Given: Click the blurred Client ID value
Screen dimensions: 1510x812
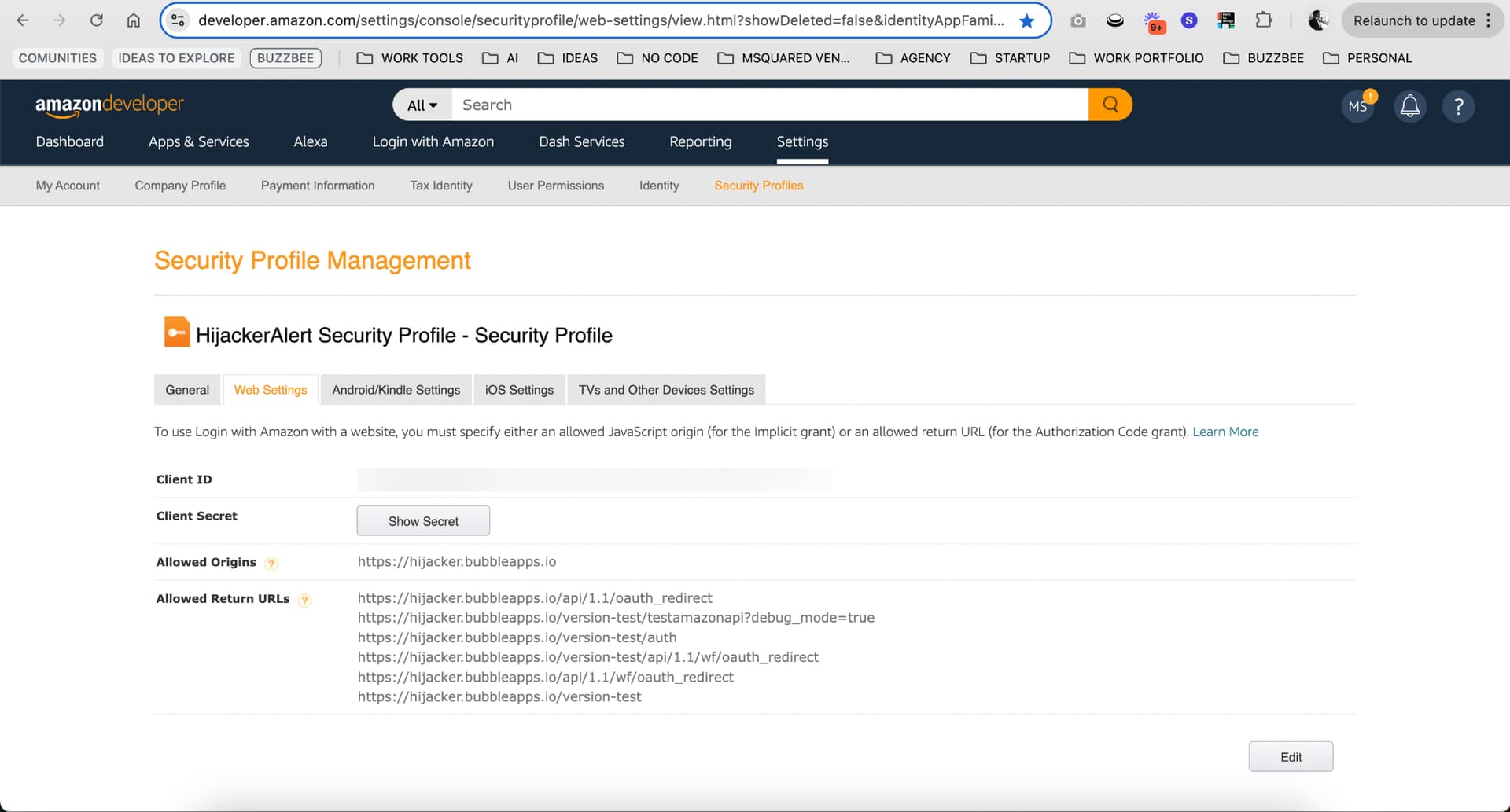Looking at the screenshot, I should point(595,479).
